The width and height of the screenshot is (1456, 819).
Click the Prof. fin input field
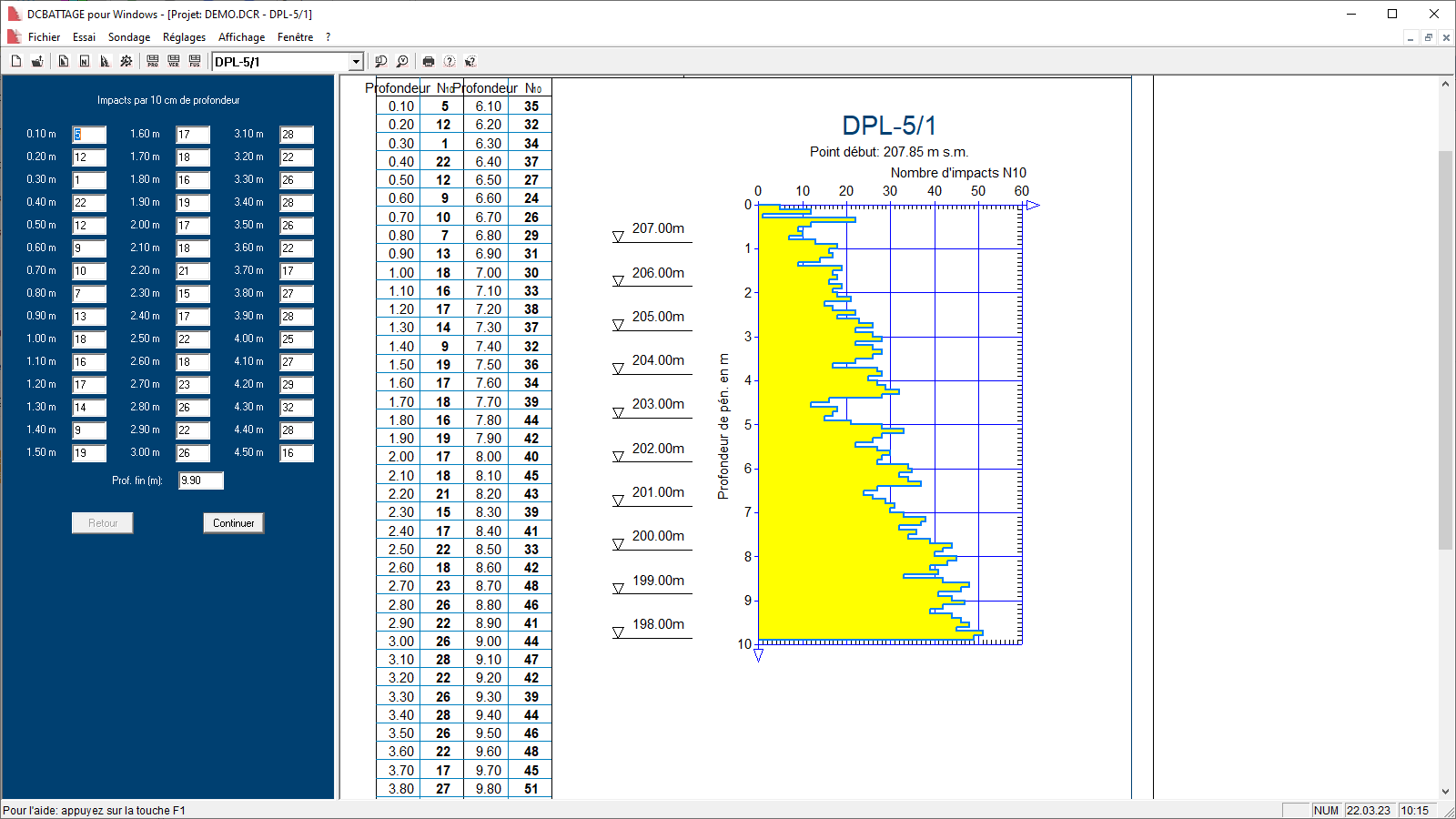point(200,480)
